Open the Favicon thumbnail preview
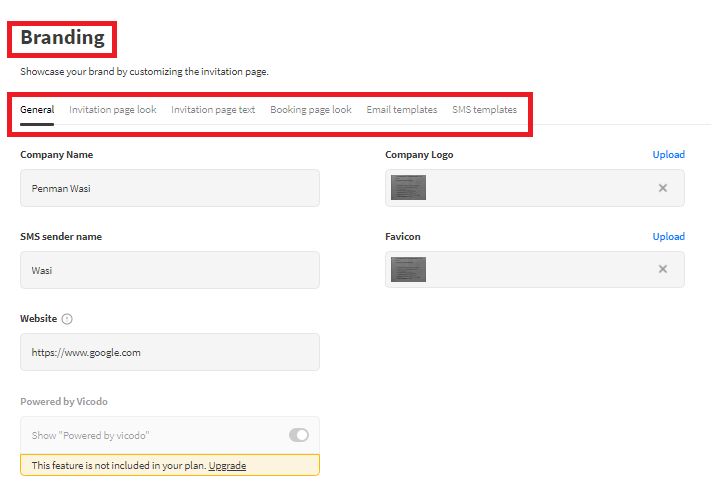Image resolution: width=711 pixels, height=496 pixels. [409, 269]
